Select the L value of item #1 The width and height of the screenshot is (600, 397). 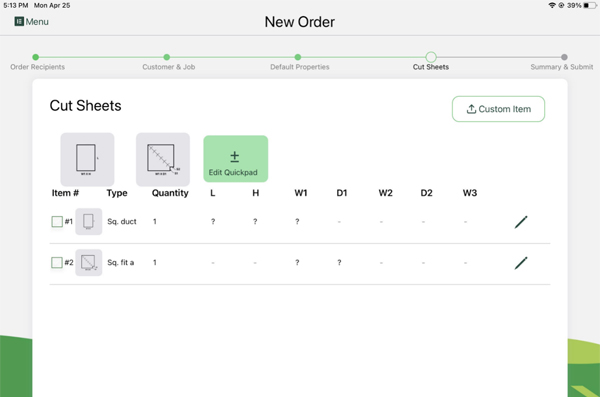[213, 221]
